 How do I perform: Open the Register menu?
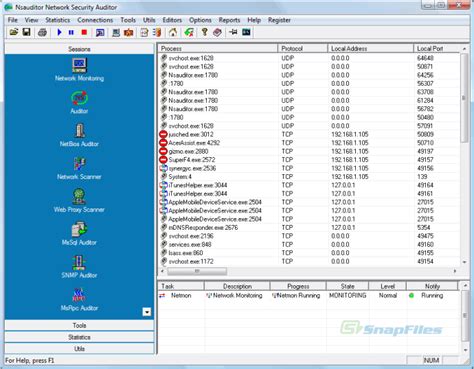pos(279,20)
